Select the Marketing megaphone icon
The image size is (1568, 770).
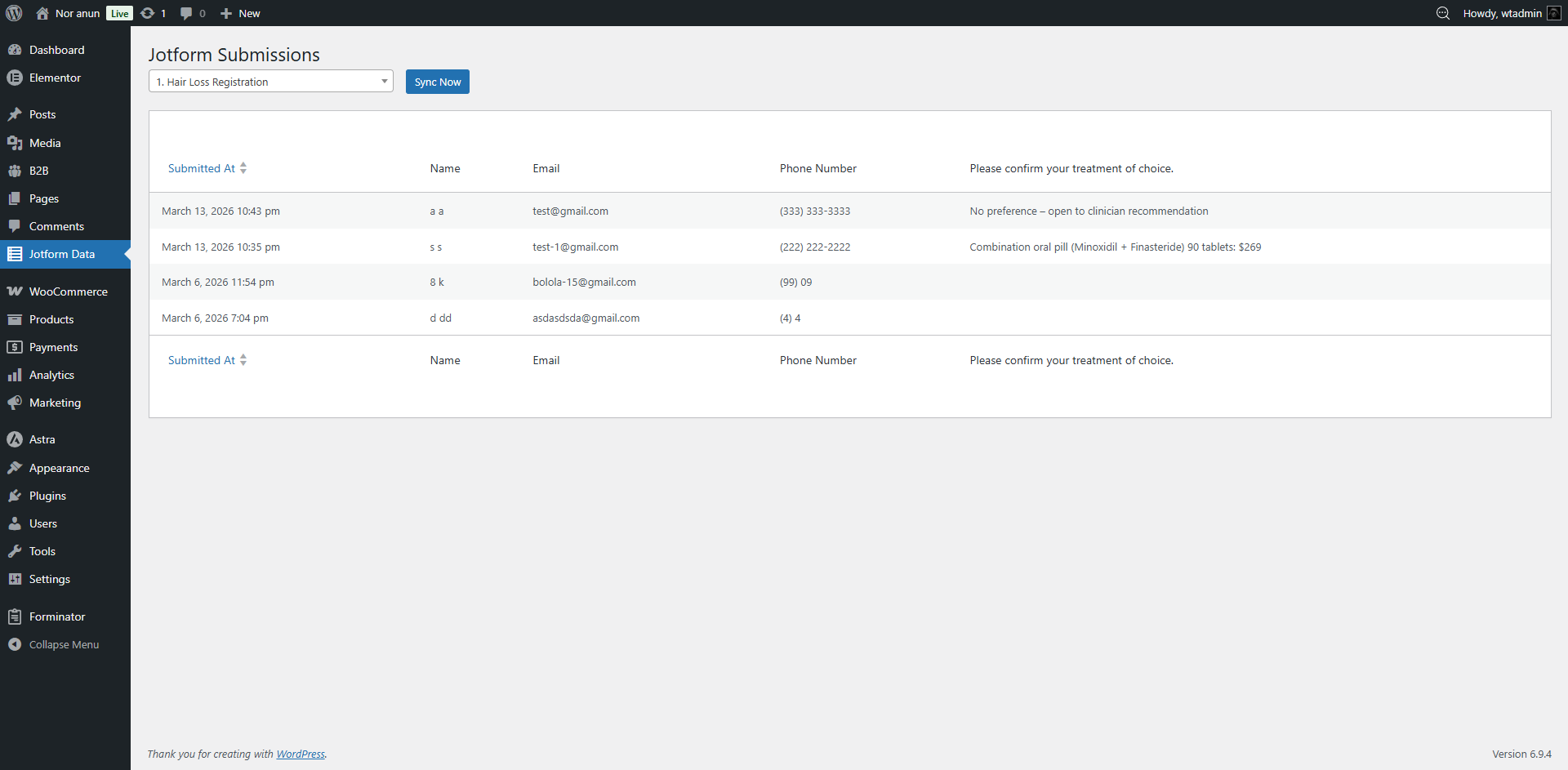15,403
